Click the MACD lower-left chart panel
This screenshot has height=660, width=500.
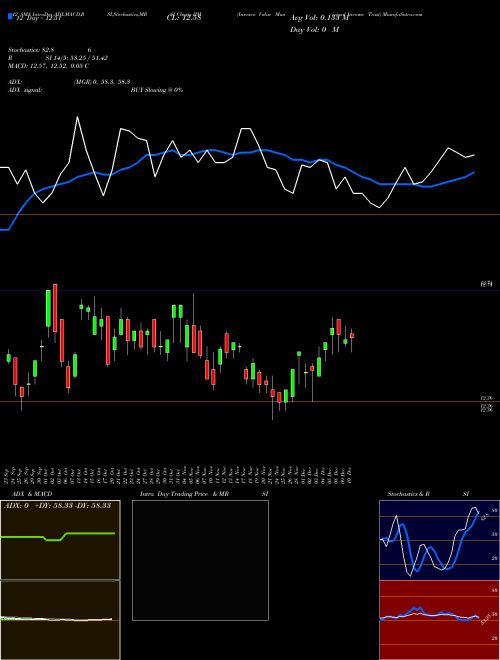click(x=60, y=620)
